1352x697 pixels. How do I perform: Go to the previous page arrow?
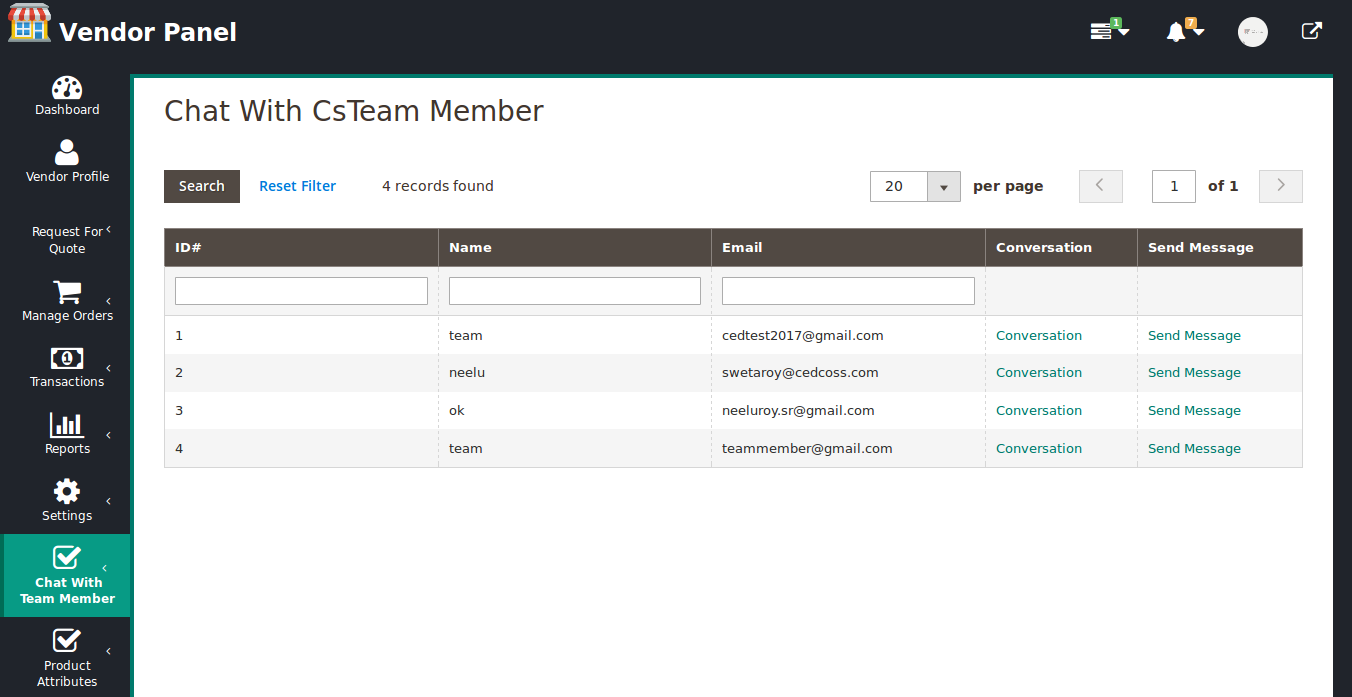tap(1101, 186)
